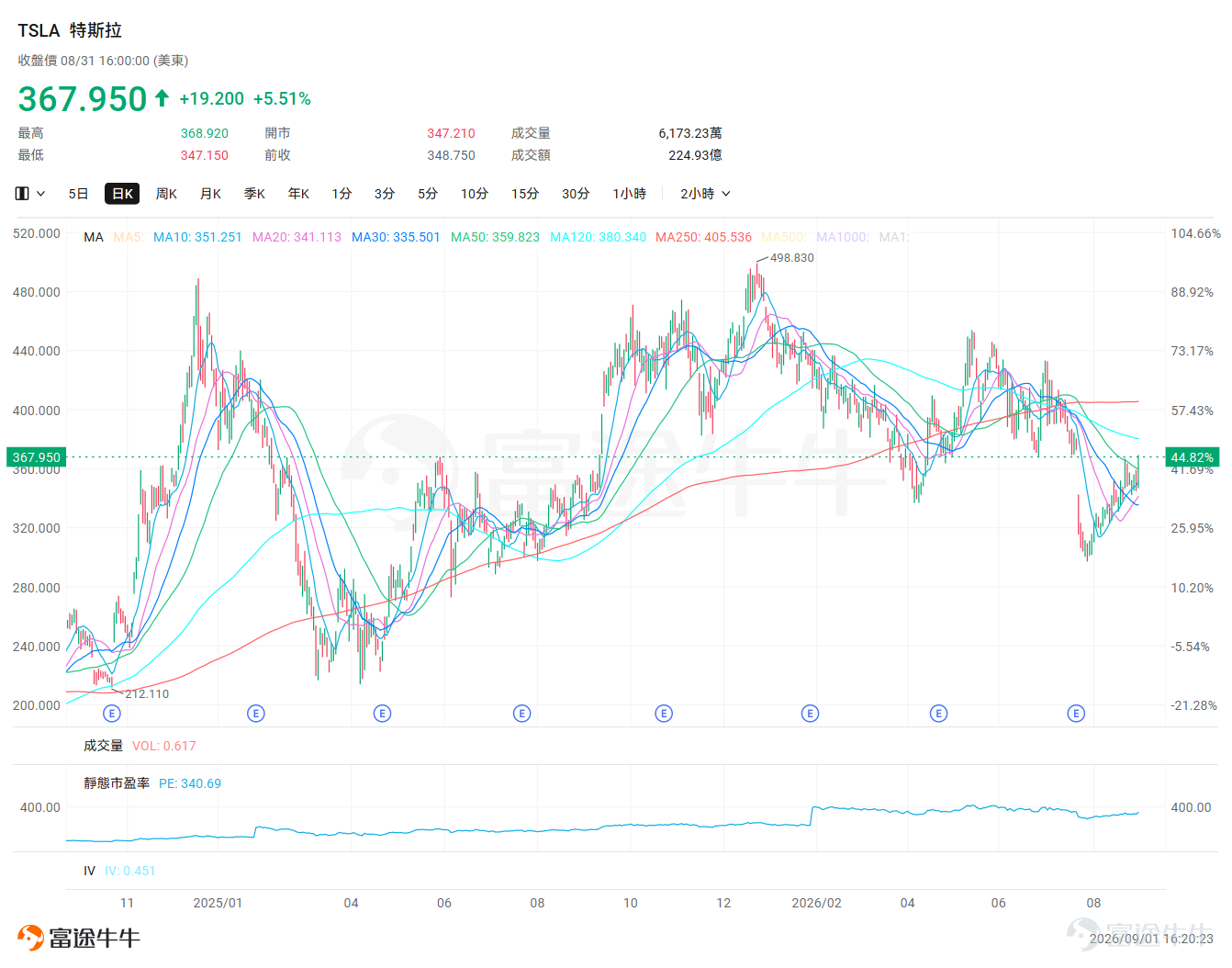Viewport: 1232px width, 968px height.
Task: Click the green 367.950 price tag on the axis
Action: tap(37, 457)
